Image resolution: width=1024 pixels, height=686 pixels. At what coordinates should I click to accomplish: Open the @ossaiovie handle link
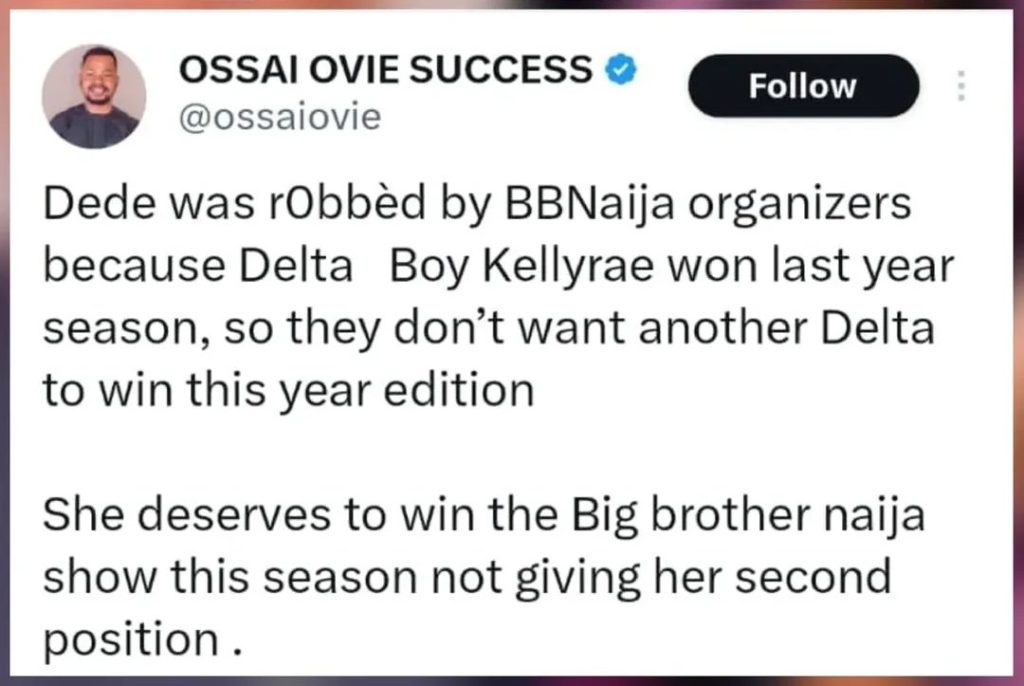coord(279,117)
